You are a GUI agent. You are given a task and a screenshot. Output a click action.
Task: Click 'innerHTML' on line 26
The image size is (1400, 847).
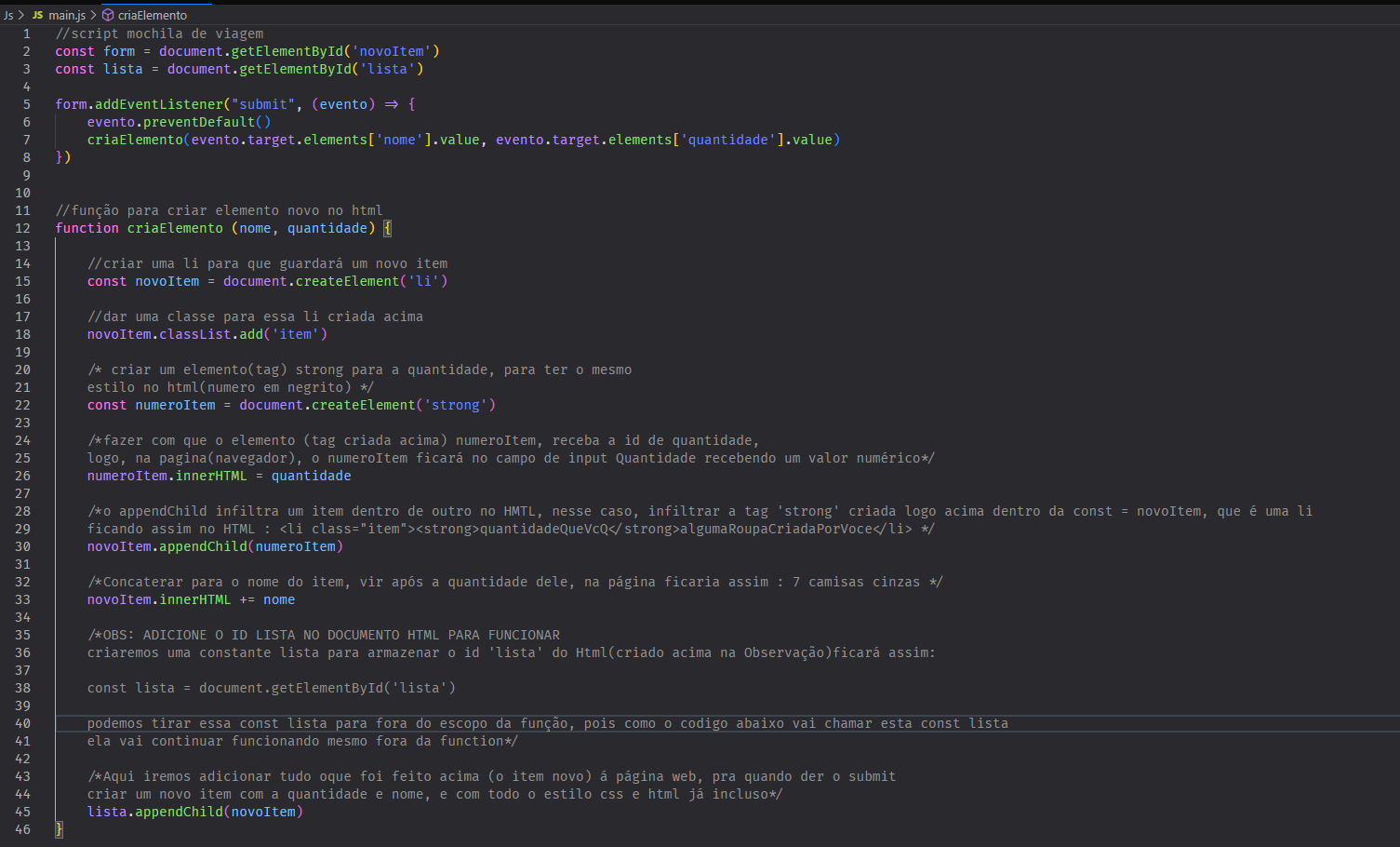211,476
